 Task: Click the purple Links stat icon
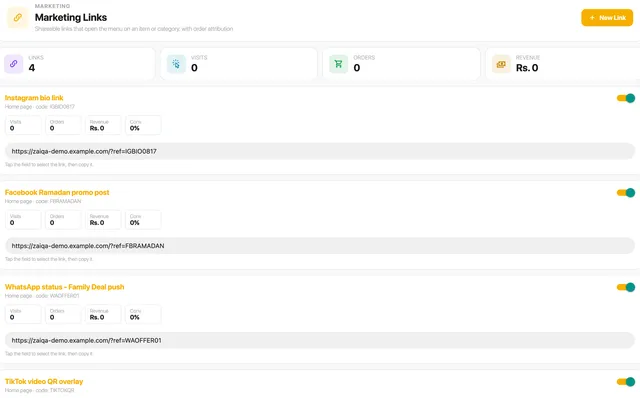13,64
